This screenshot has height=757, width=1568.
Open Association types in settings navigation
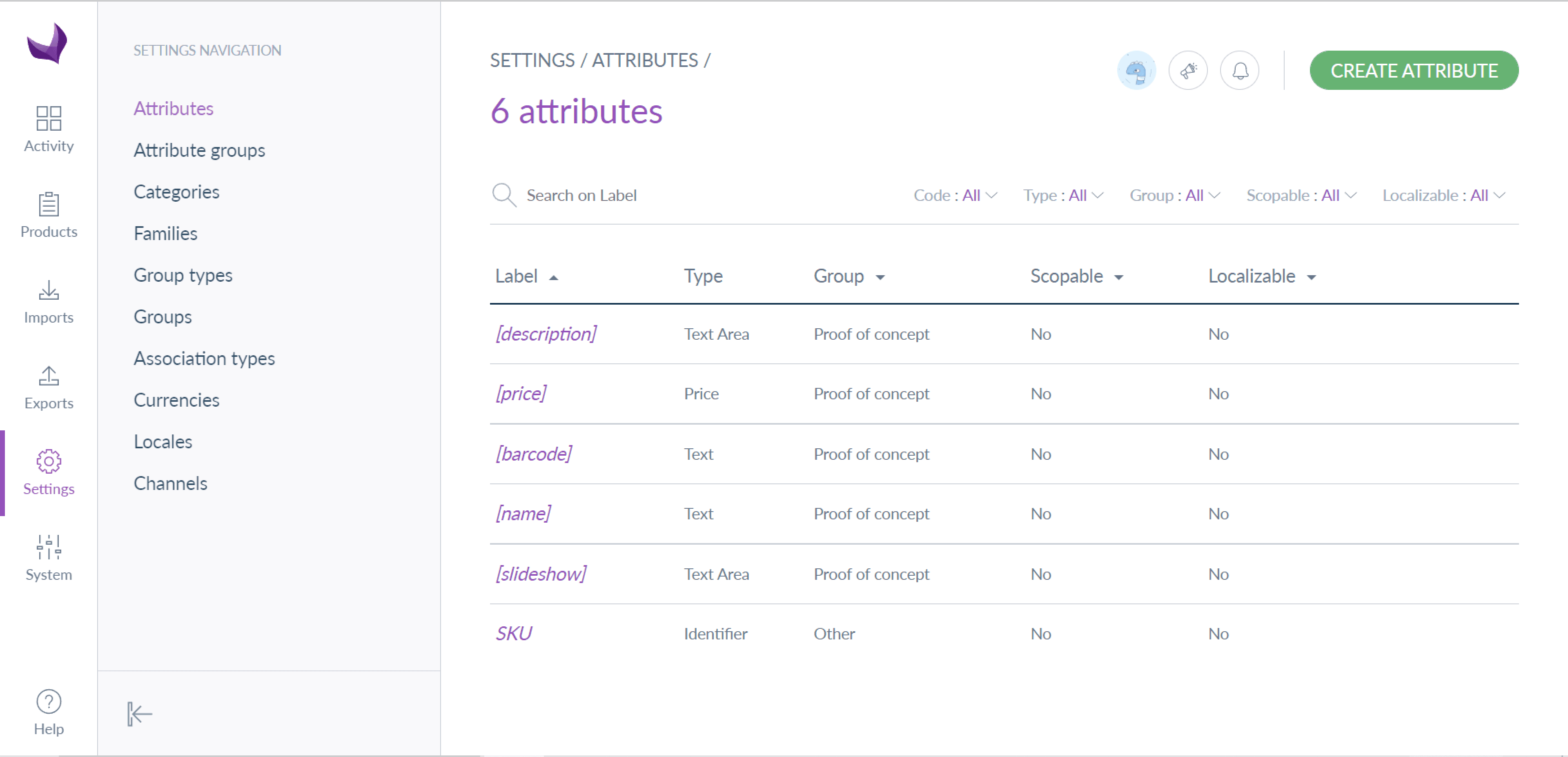[204, 358]
